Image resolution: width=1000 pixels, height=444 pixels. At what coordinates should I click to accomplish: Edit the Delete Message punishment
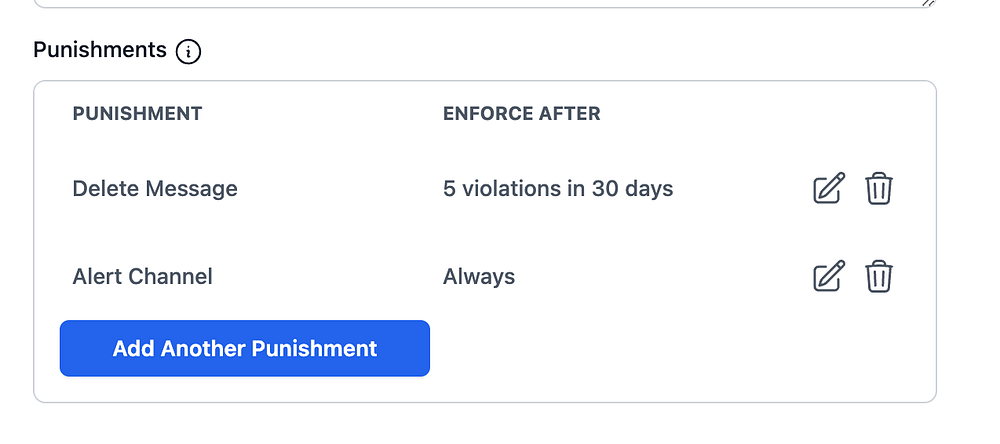pyautogui.click(x=829, y=188)
